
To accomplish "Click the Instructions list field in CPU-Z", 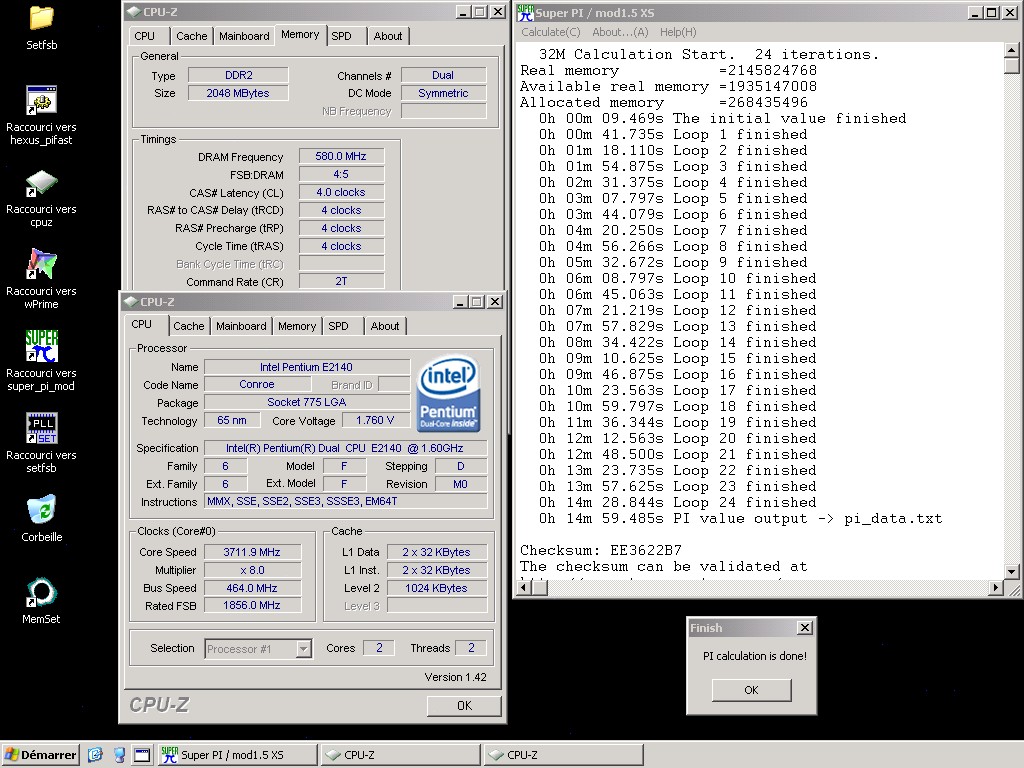I will click(346, 502).
